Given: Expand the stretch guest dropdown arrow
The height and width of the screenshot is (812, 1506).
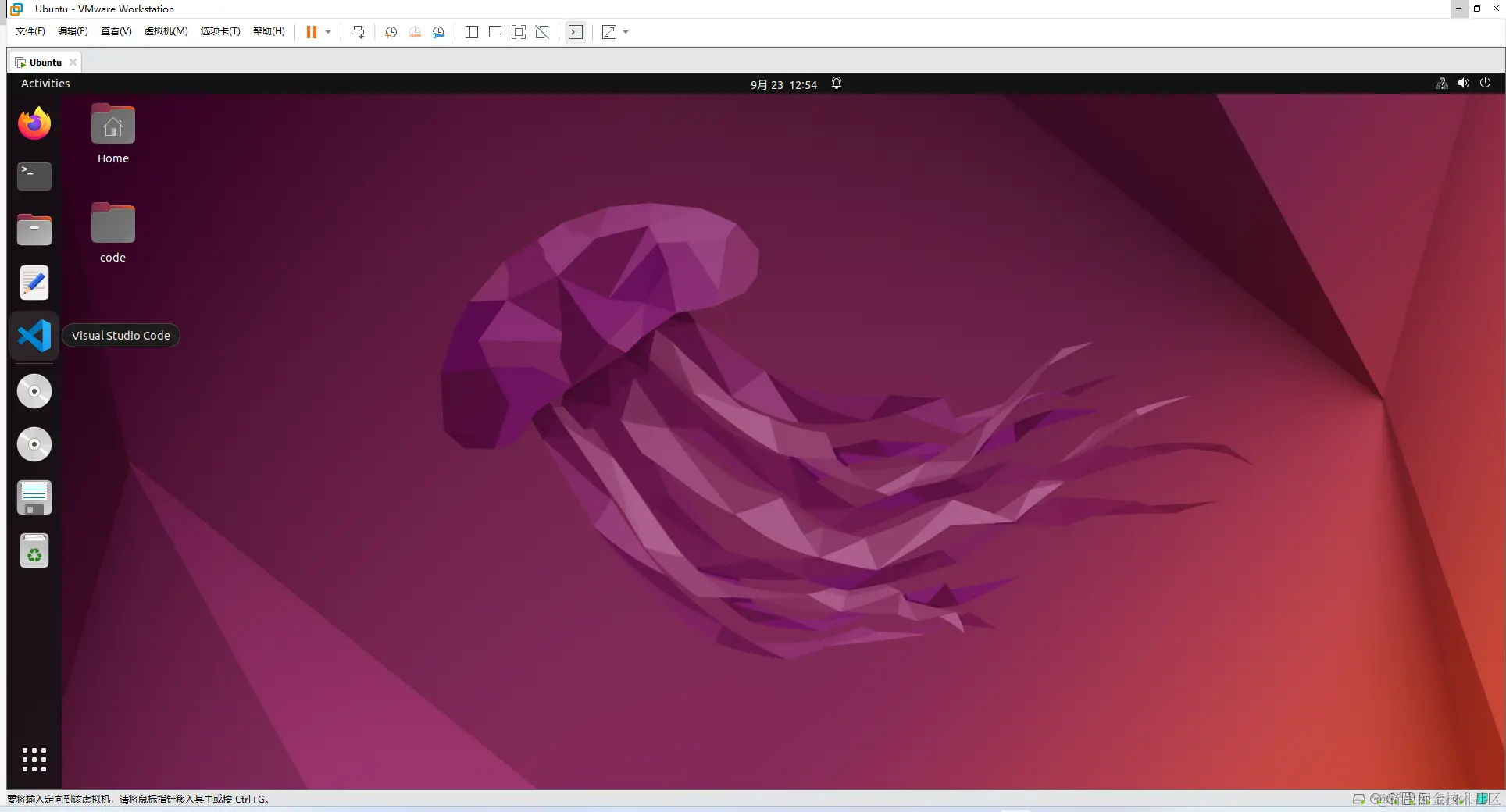Looking at the screenshot, I should [626, 32].
